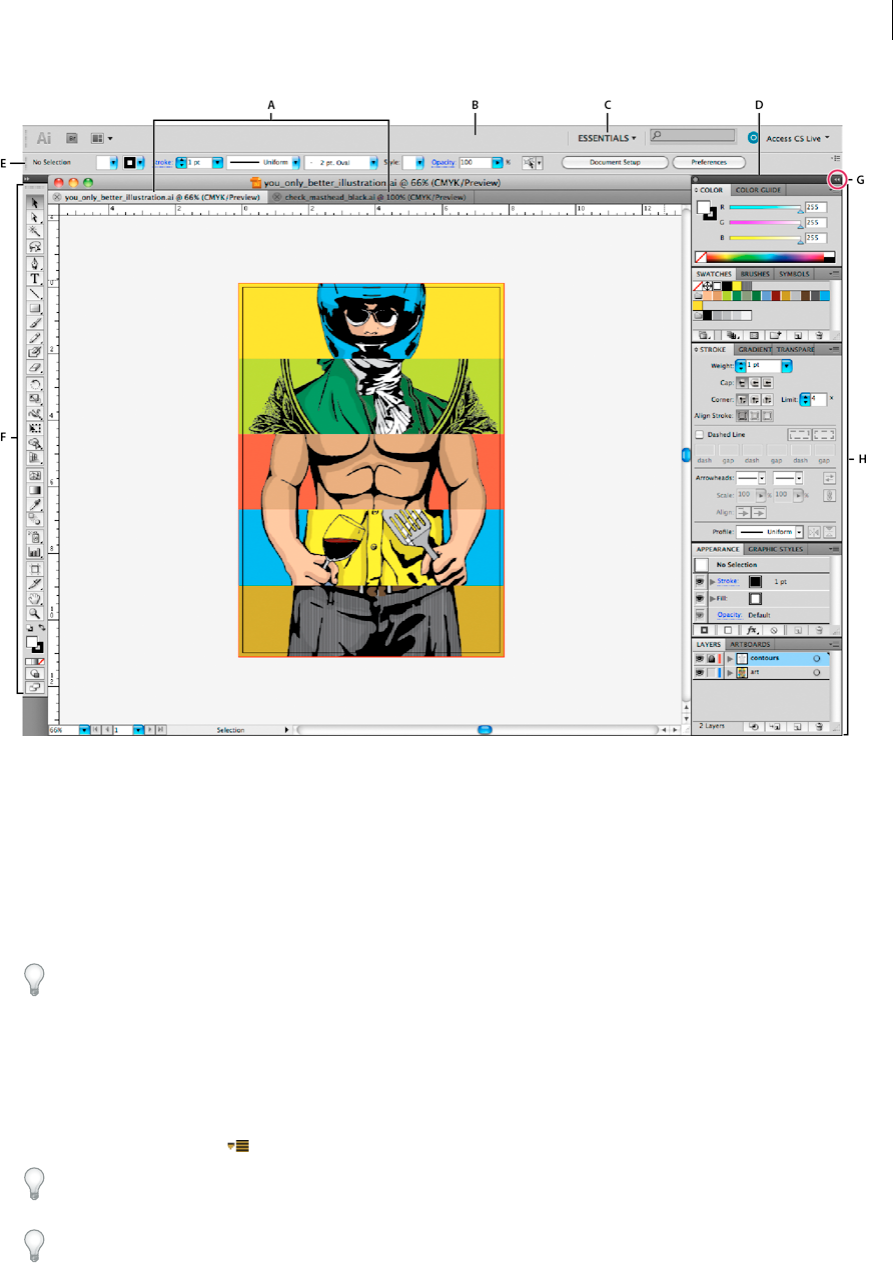Hide the art layer
Screen dimensions: 893x1263
pyautogui.click(x=699, y=673)
